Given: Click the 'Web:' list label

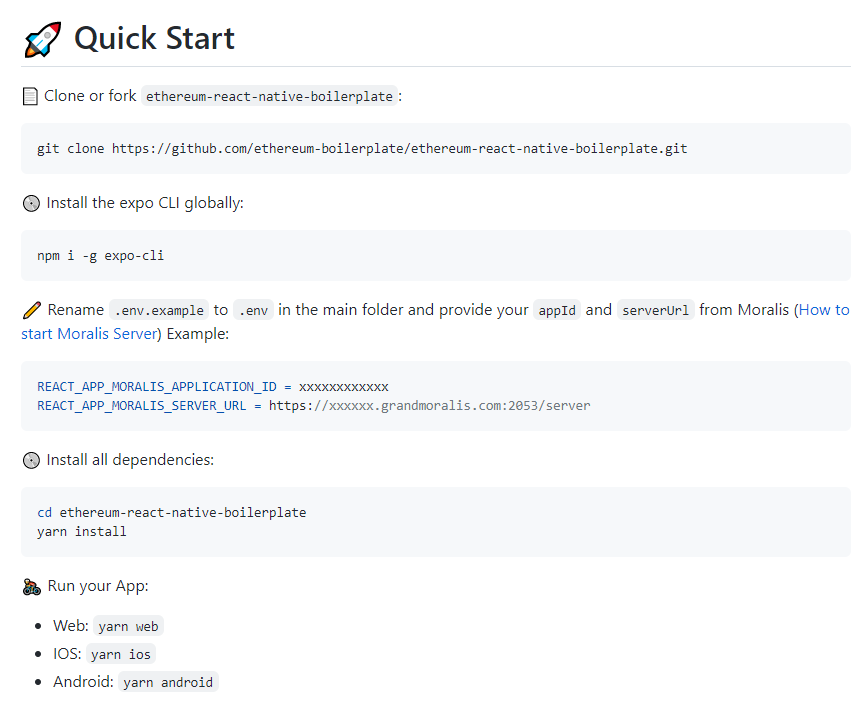Looking at the screenshot, I should 71,626.
